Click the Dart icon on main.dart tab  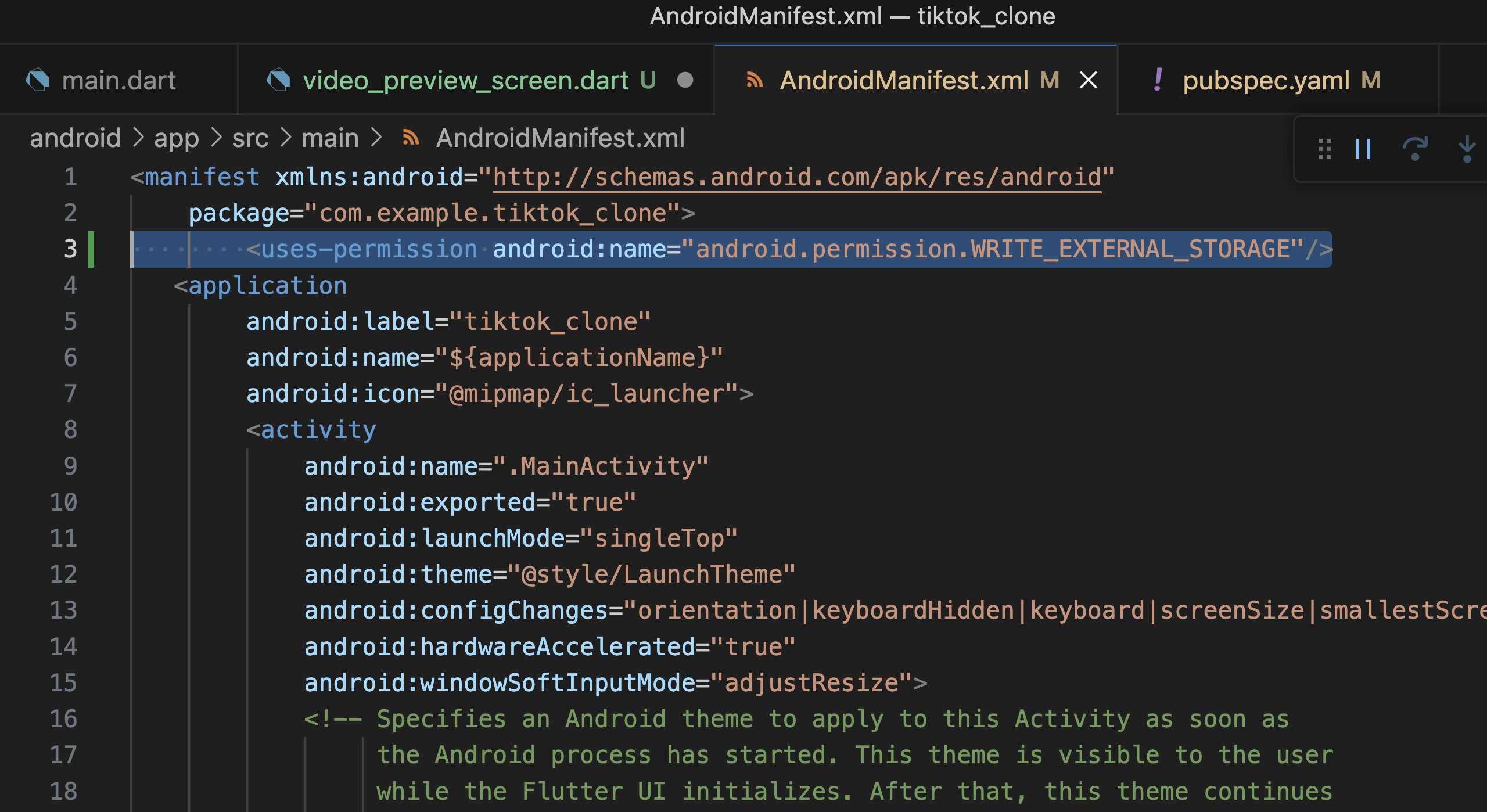tap(38, 80)
